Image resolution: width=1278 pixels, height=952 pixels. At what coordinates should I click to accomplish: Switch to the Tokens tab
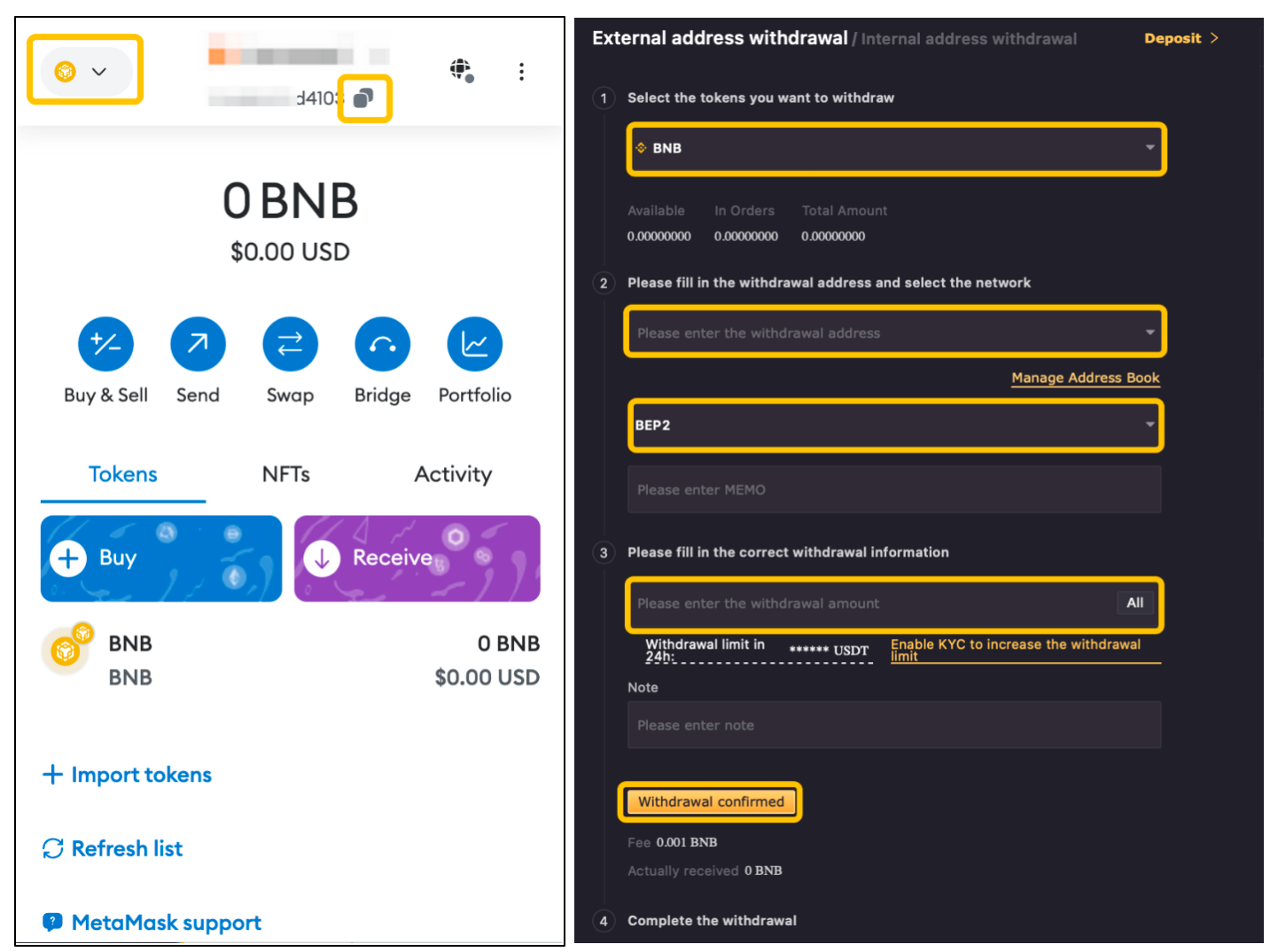123,475
